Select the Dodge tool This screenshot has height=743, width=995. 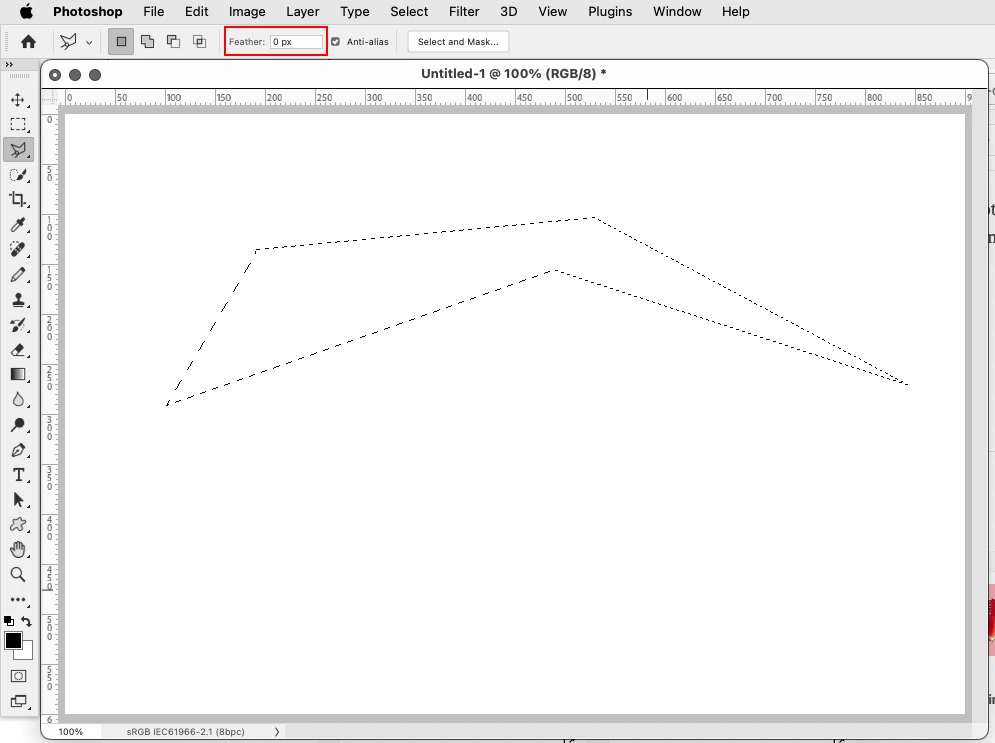[18, 424]
